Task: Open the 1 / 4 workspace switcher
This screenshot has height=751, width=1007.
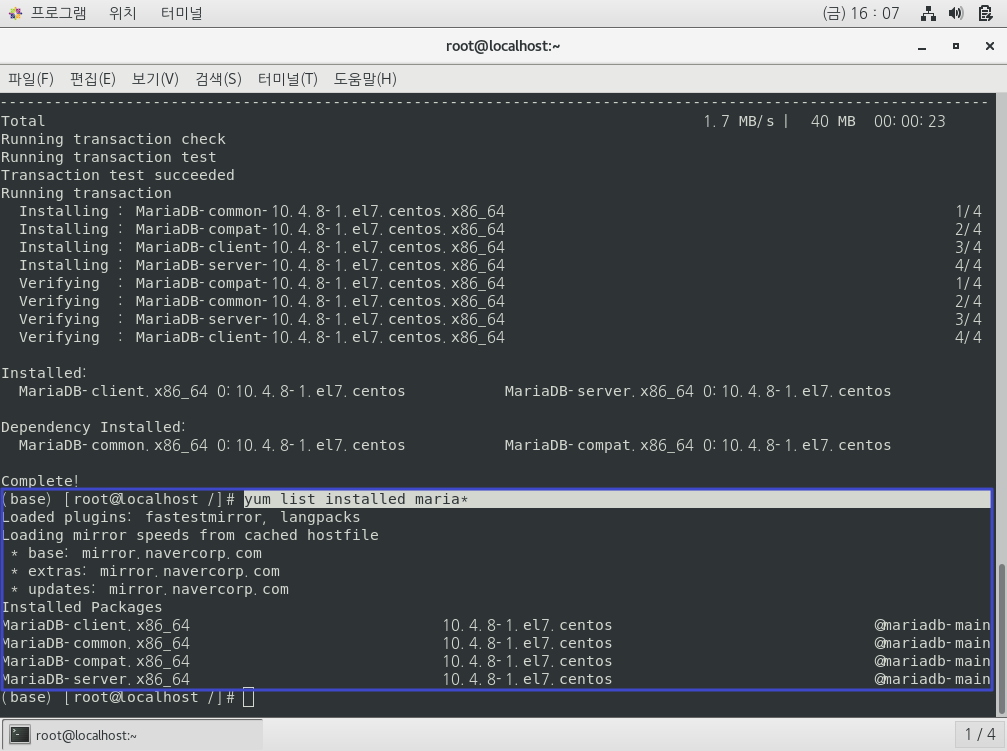Action: [979, 734]
